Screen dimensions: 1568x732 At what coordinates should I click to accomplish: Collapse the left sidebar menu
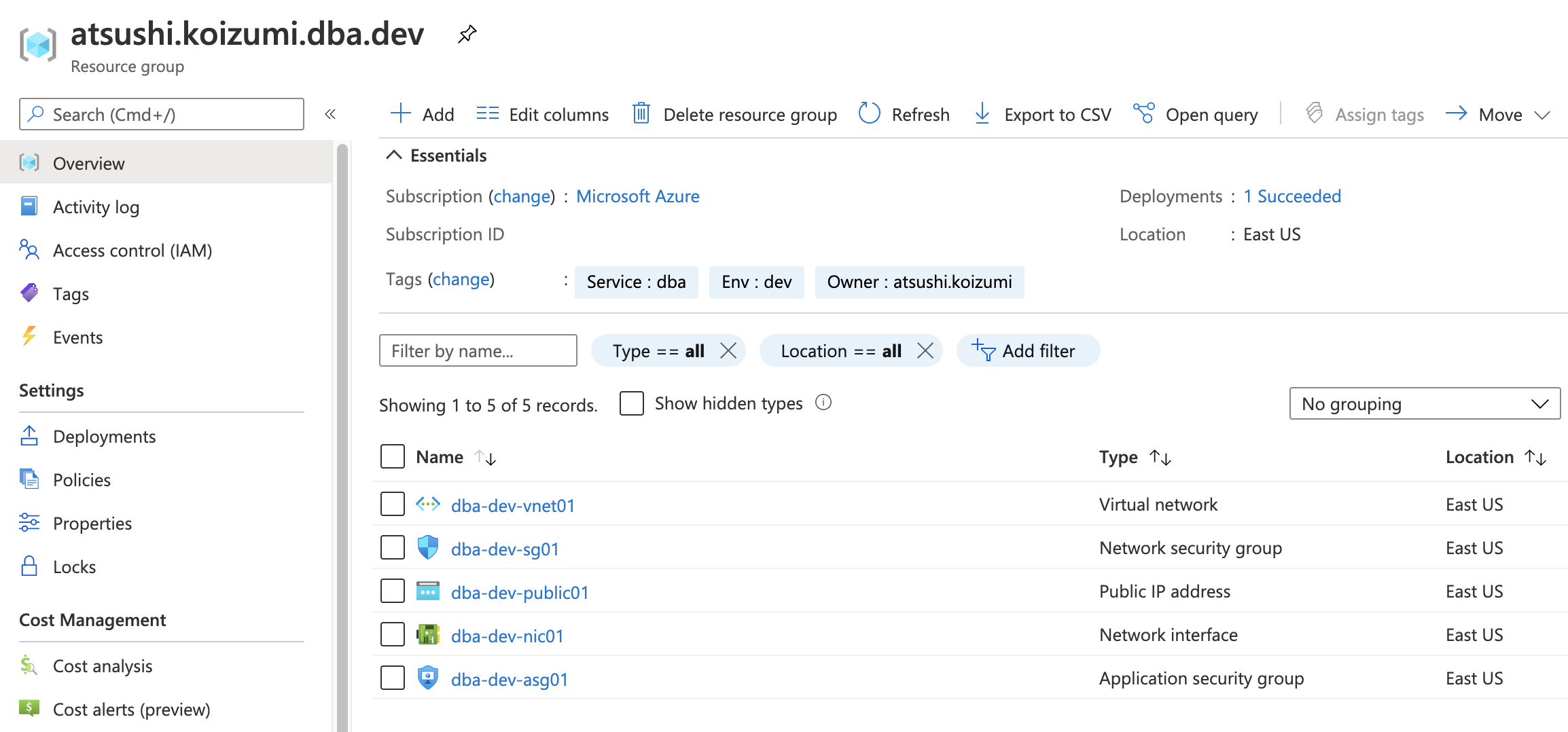tap(330, 114)
